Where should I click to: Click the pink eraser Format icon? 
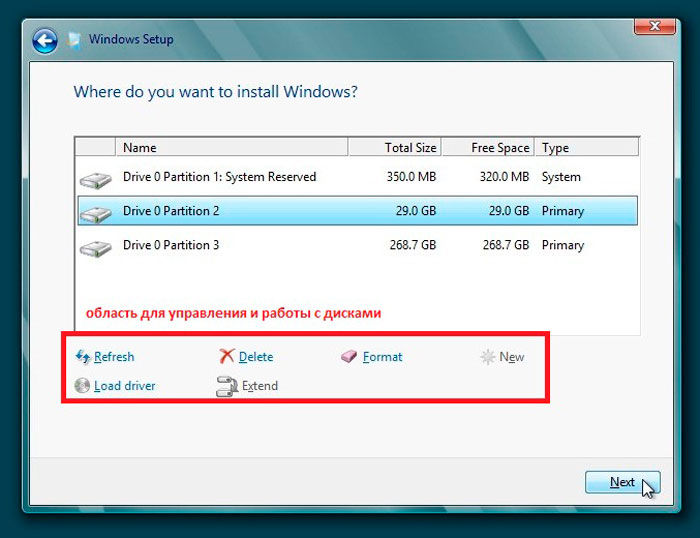(349, 356)
